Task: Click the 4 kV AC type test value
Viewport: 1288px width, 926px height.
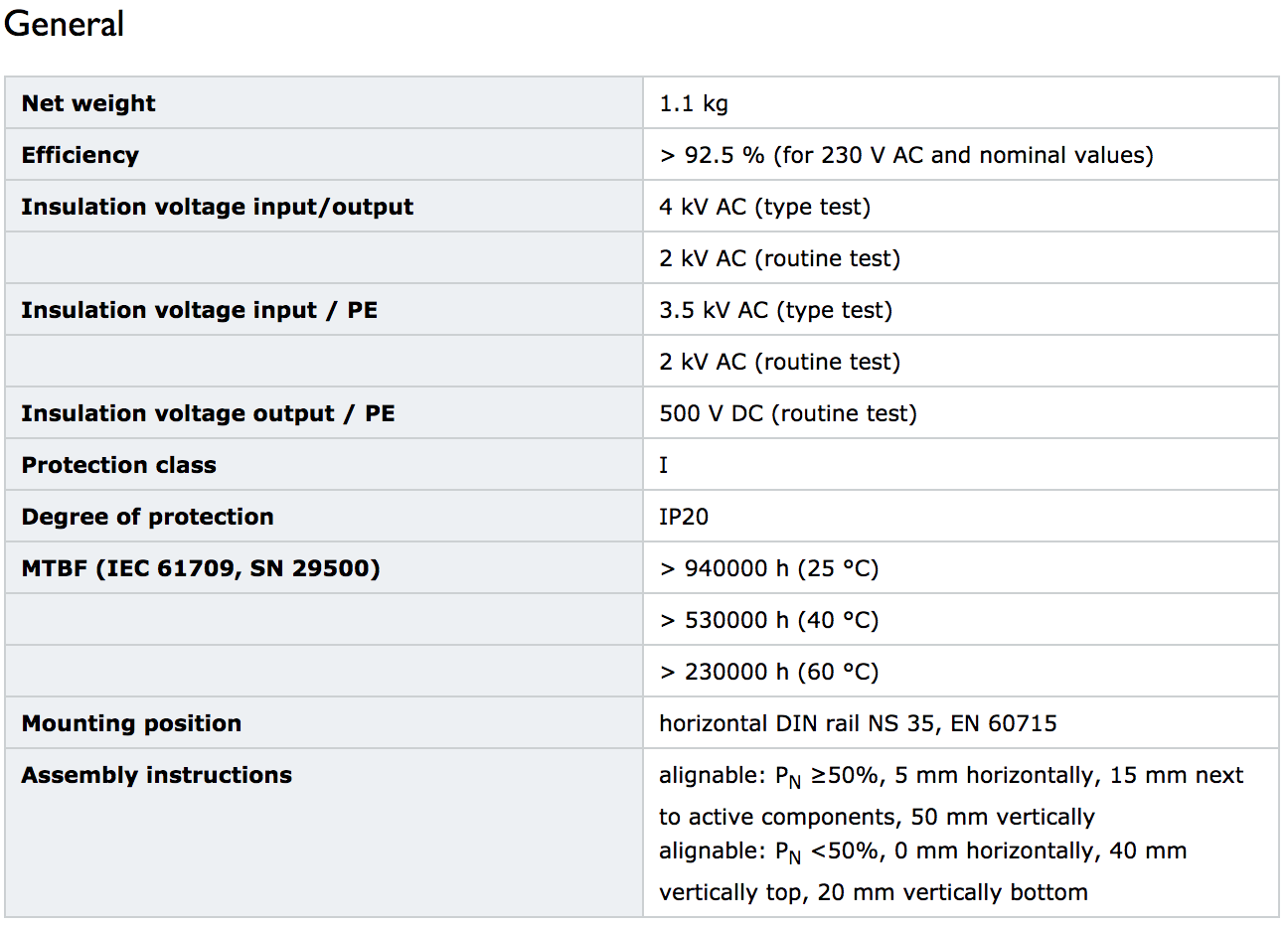Action: click(765, 207)
